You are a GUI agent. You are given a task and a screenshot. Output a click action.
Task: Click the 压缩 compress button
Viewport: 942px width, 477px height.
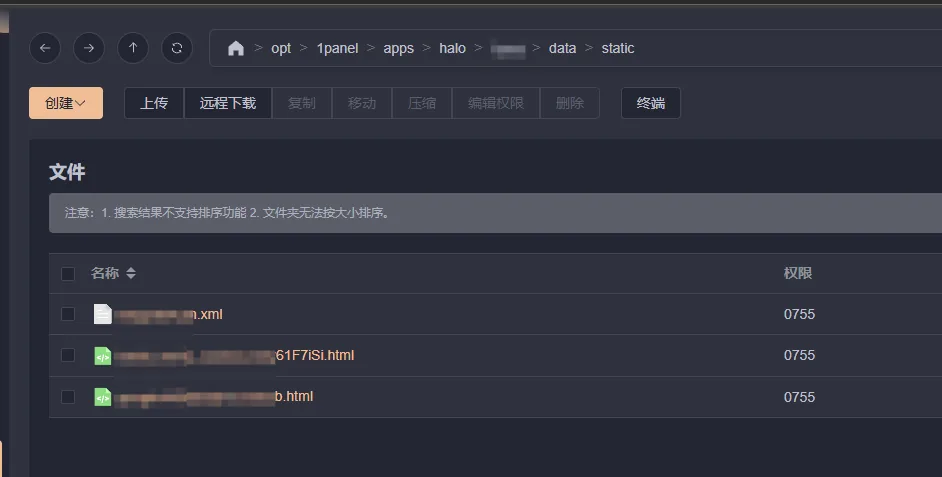point(422,103)
